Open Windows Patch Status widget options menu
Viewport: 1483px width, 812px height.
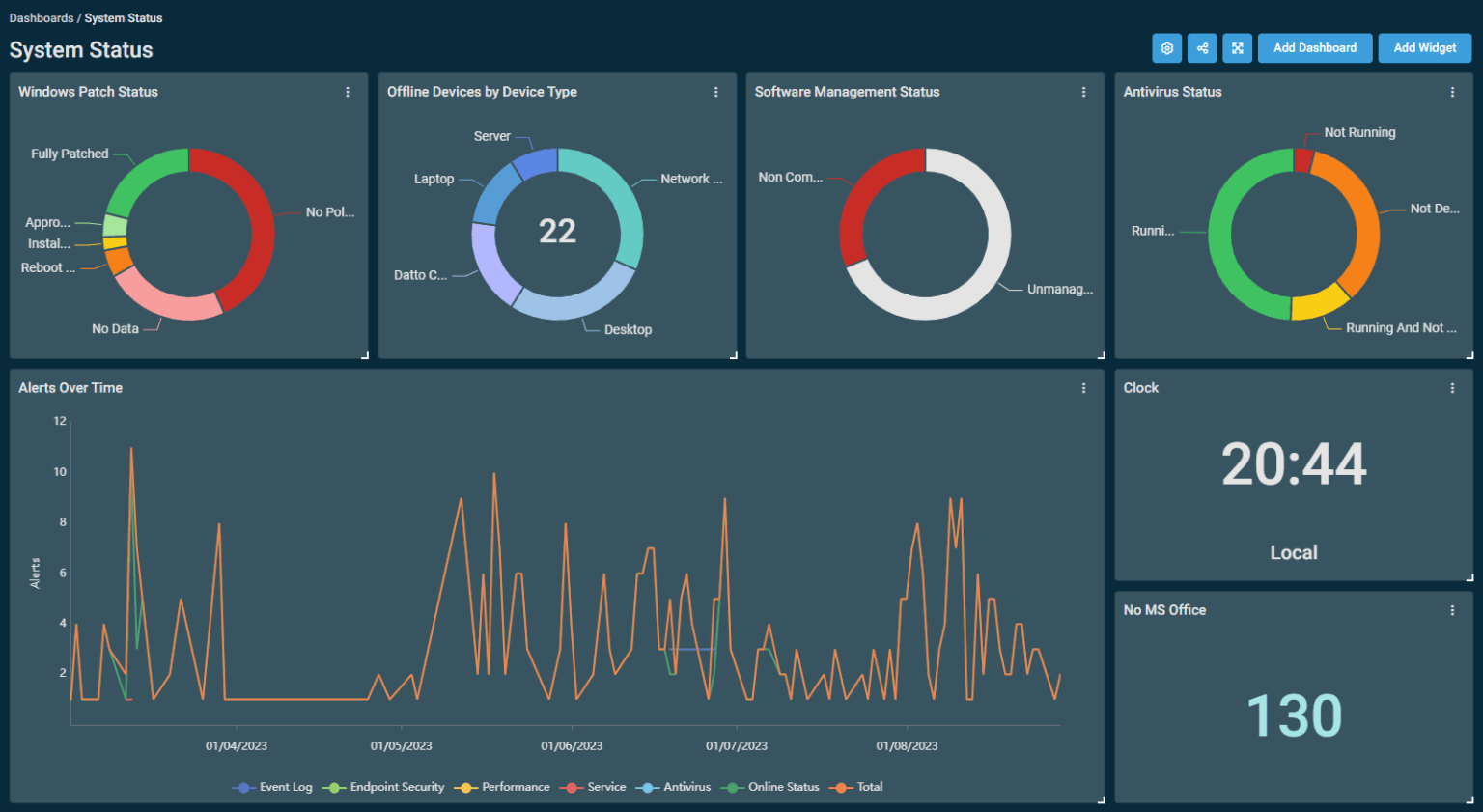tap(348, 92)
